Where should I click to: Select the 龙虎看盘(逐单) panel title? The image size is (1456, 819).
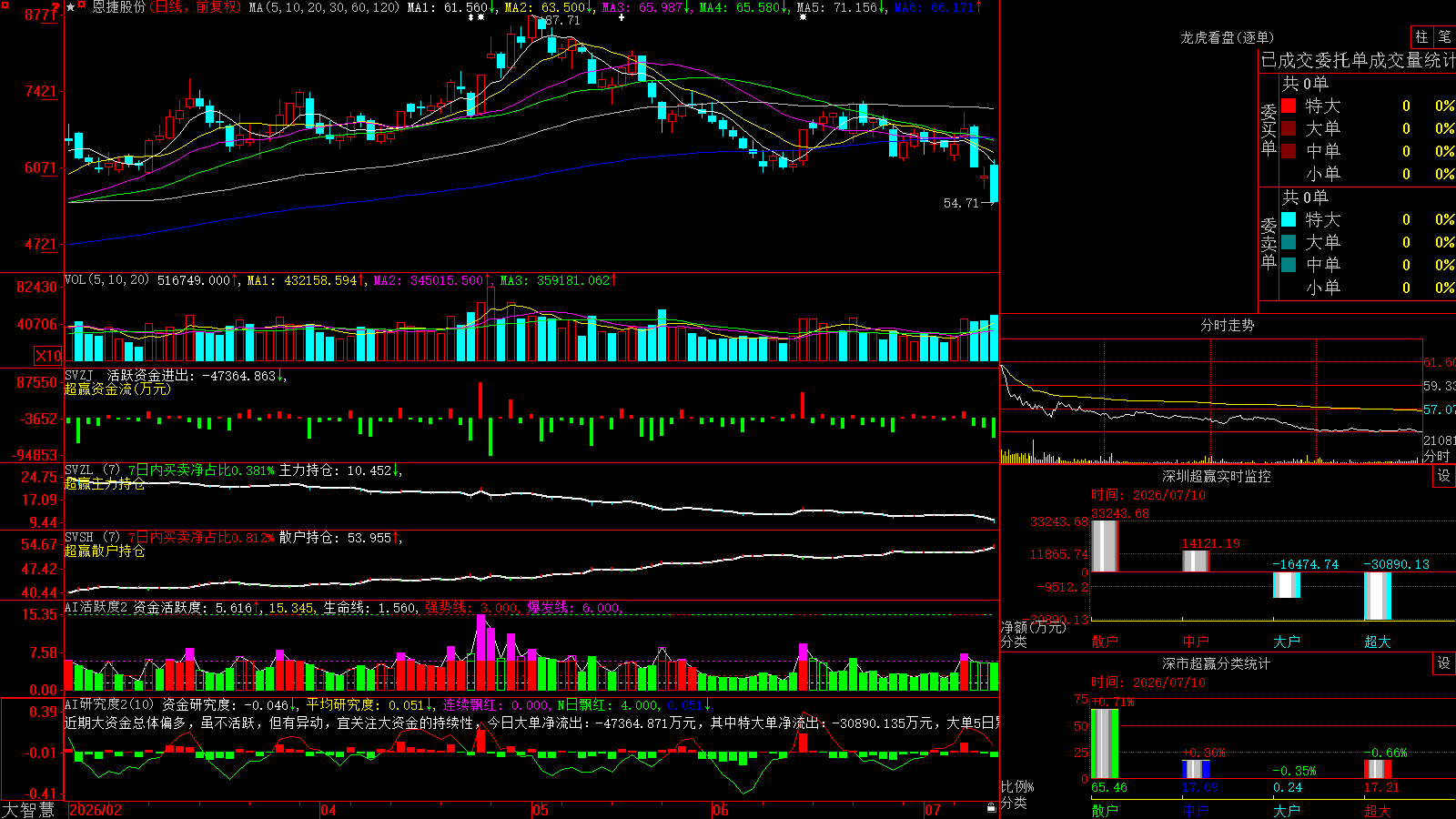pyautogui.click(x=1227, y=37)
